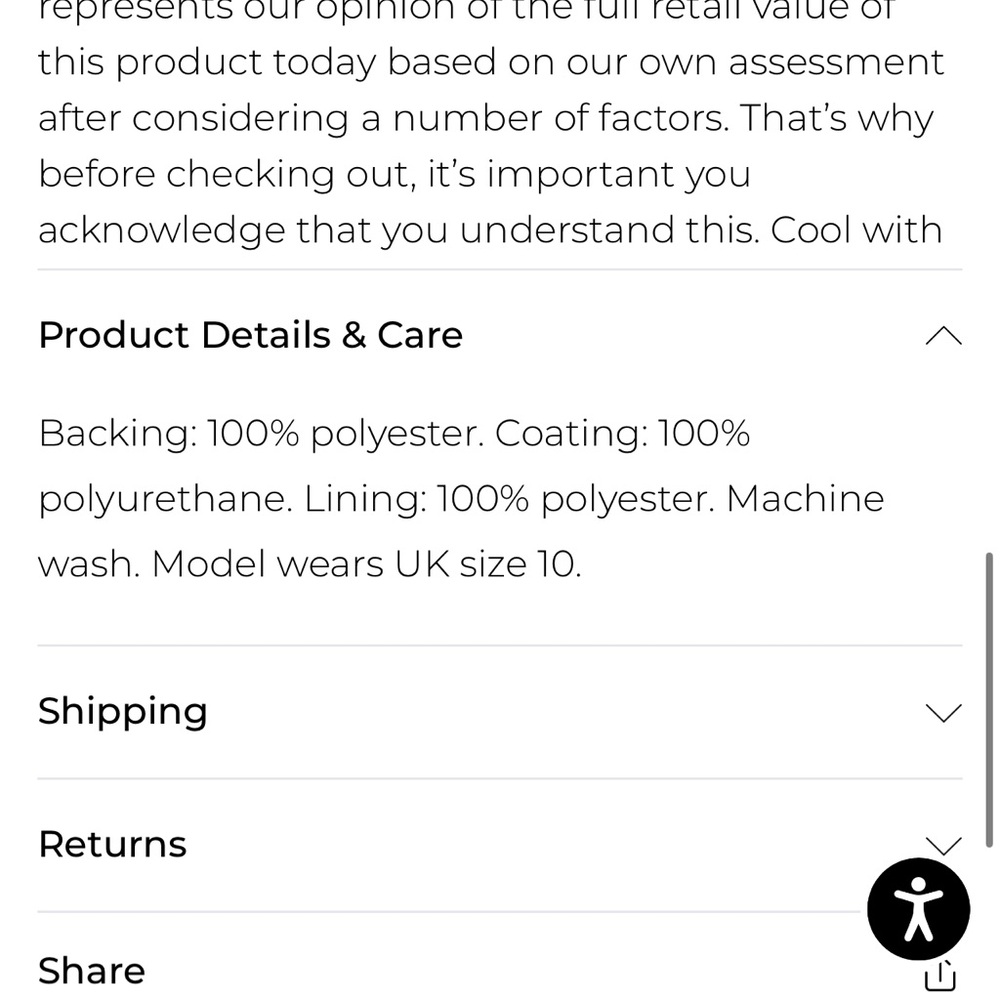The width and height of the screenshot is (1000, 1000).
Task: Expand Returns section using its down chevron
Action: [x=943, y=846]
